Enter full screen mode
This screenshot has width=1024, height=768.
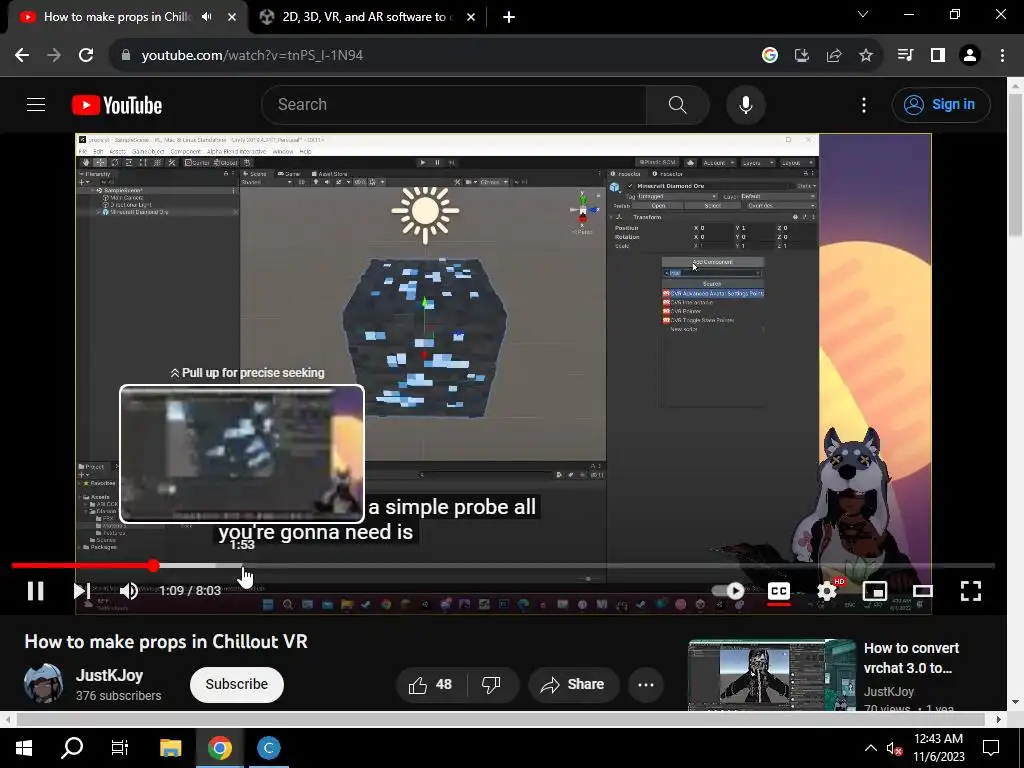[970, 591]
